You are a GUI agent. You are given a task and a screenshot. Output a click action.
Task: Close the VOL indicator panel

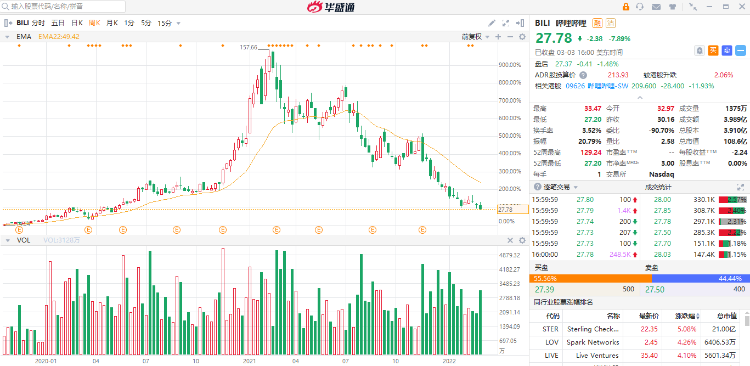(x=510, y=240)
